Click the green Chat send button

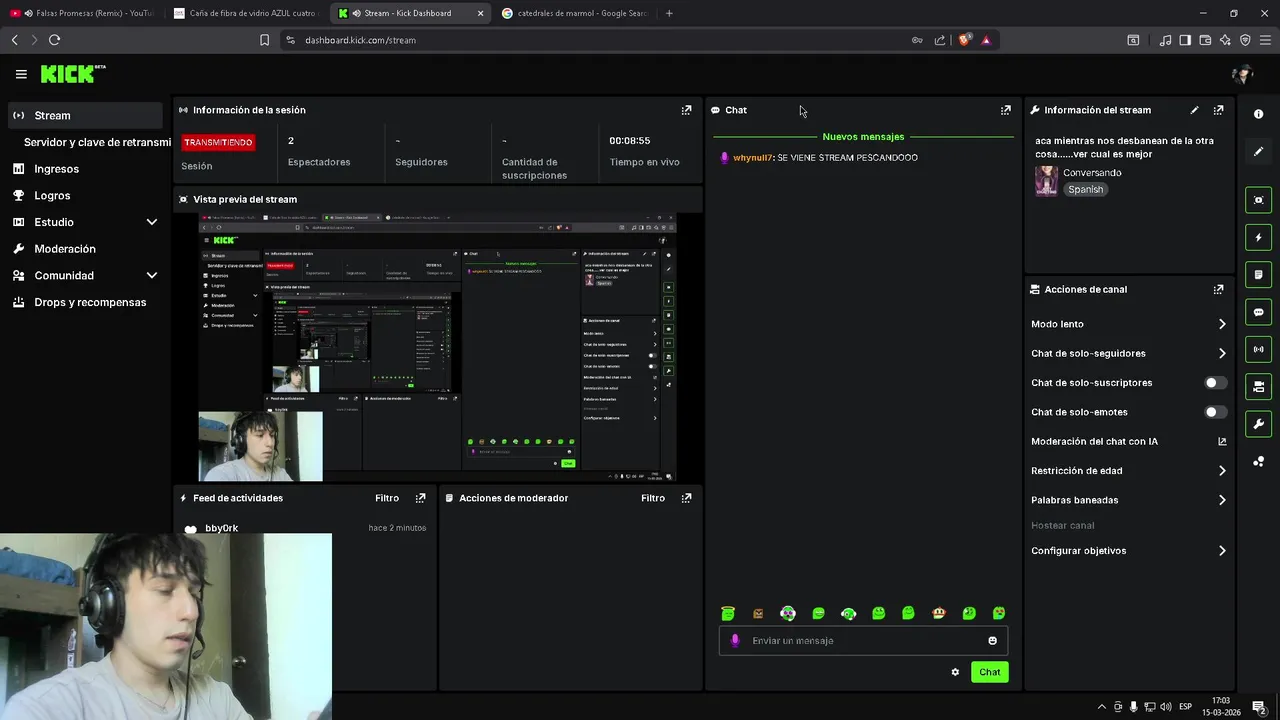[989, 672]
